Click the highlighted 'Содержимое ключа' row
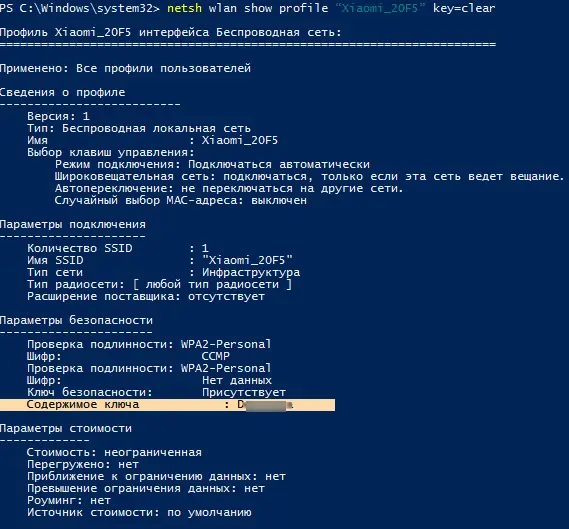The width and height of the screenshot is (569, 529). click(167, 405)
